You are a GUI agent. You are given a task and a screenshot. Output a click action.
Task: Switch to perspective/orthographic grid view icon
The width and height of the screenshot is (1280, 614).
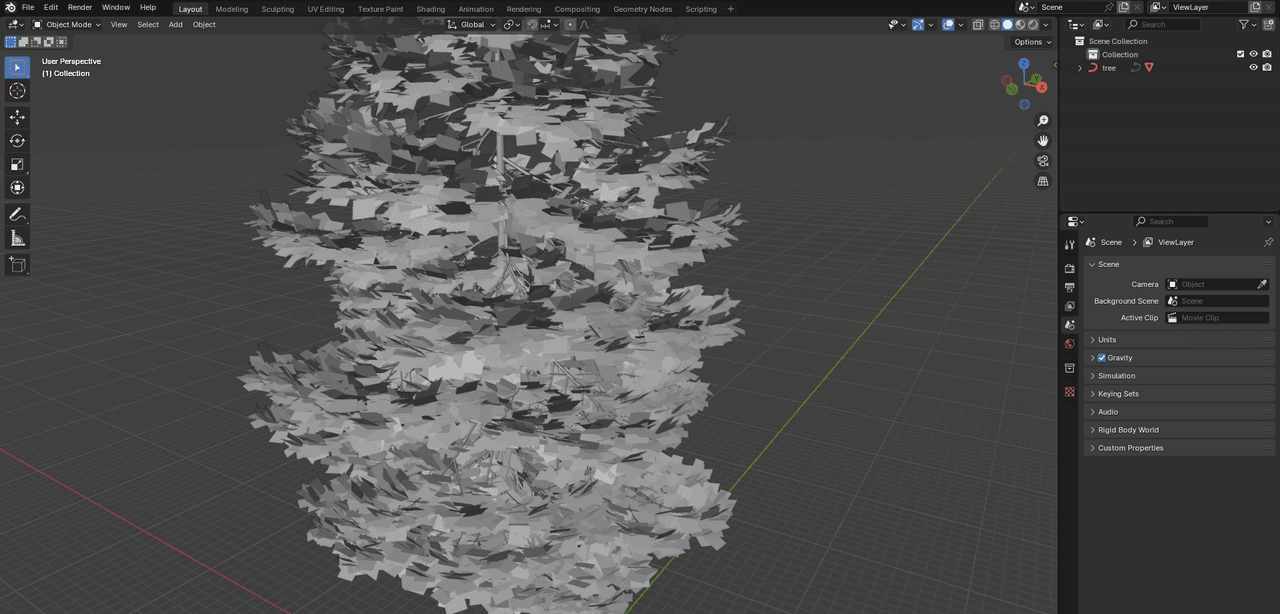(1043, 182)
